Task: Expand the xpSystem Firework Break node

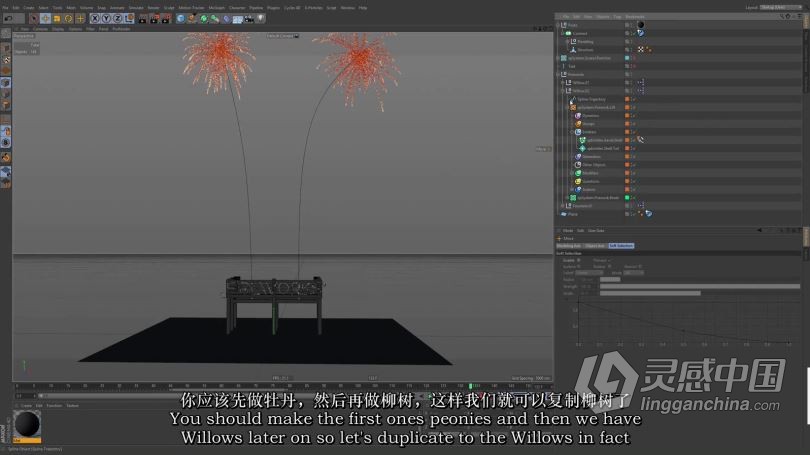Action: [x=568, y=198]
